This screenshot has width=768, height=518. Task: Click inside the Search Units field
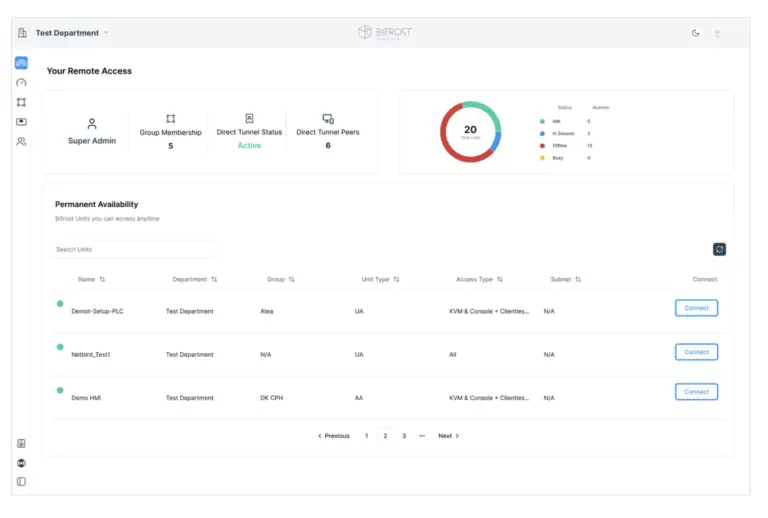pyautogui.click(x=132, y=249)
